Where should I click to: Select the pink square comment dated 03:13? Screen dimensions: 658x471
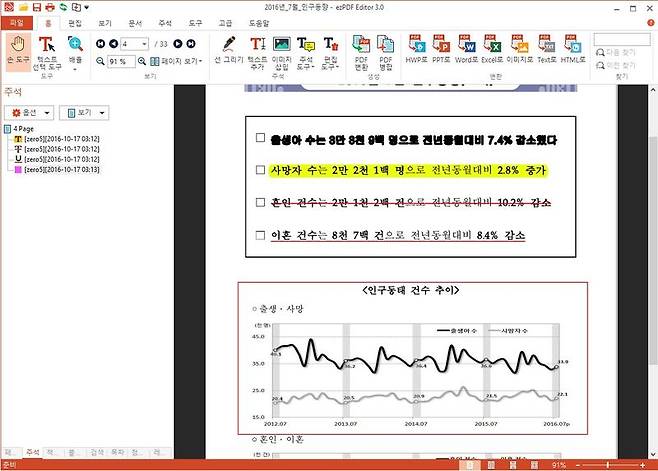pos(57,170)
